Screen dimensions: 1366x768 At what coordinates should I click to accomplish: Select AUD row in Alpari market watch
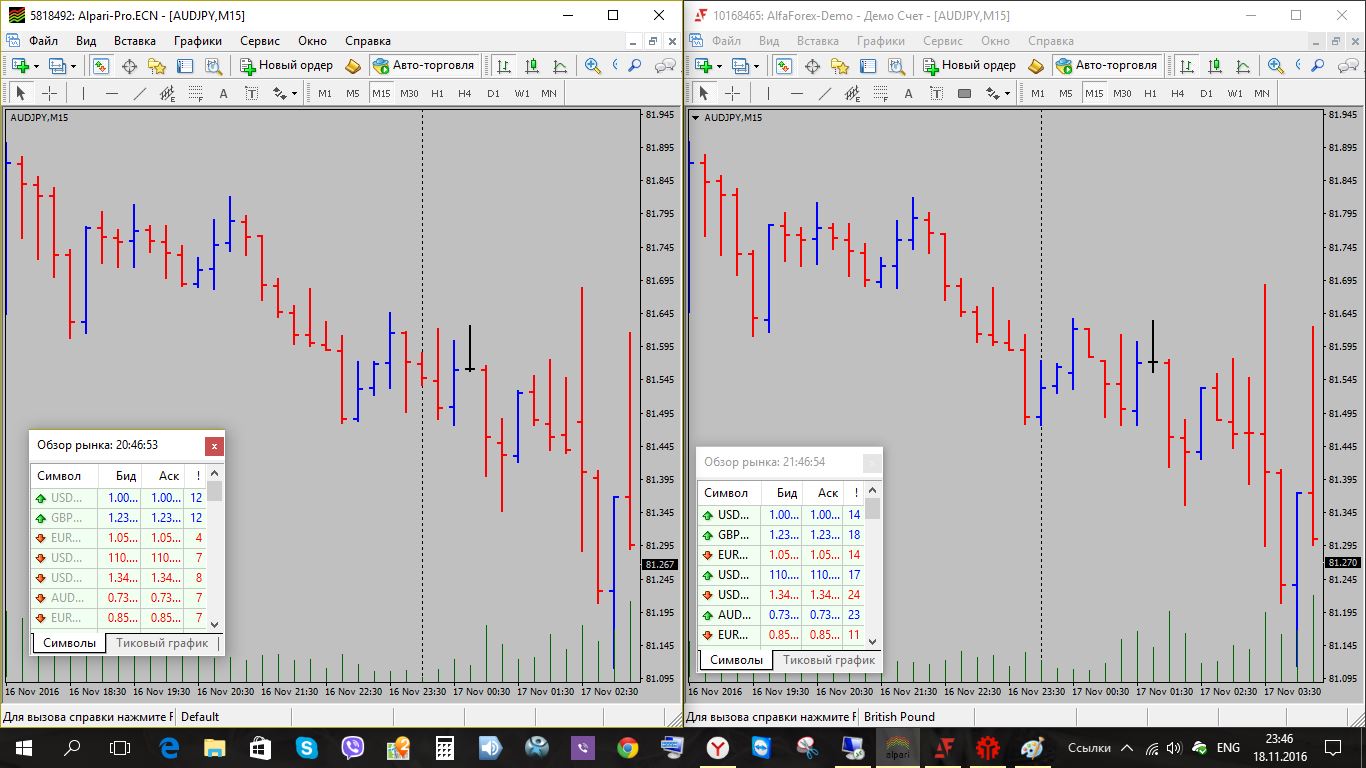[118, 598]
